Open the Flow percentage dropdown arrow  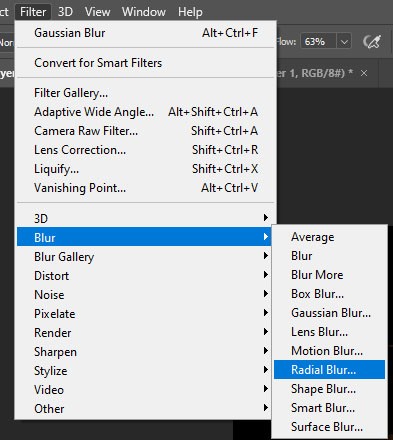344,42
